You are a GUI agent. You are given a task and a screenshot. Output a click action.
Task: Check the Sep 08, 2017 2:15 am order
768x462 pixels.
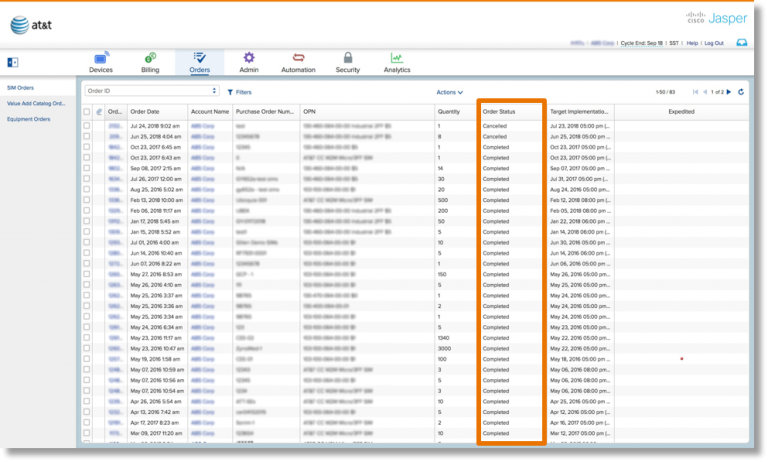pyautogui.click(x=87, y=168)
